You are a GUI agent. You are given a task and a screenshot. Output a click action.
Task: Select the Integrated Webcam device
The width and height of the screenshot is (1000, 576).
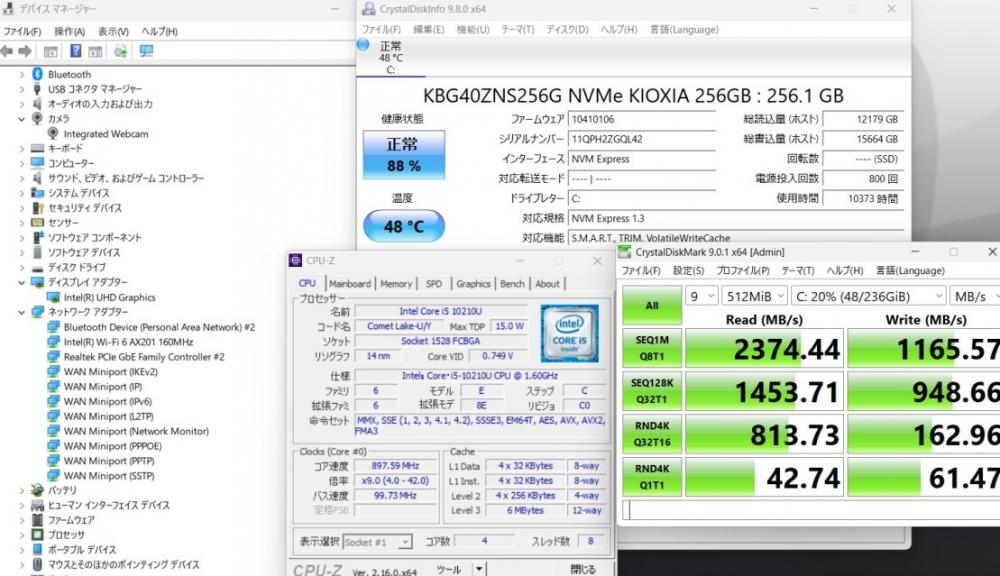[x=105, y=134]
